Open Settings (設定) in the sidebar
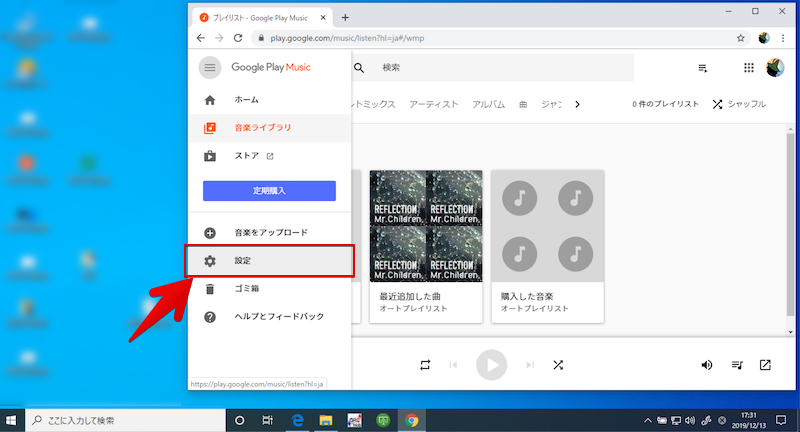800x432 pixels. tap(270, 261)
